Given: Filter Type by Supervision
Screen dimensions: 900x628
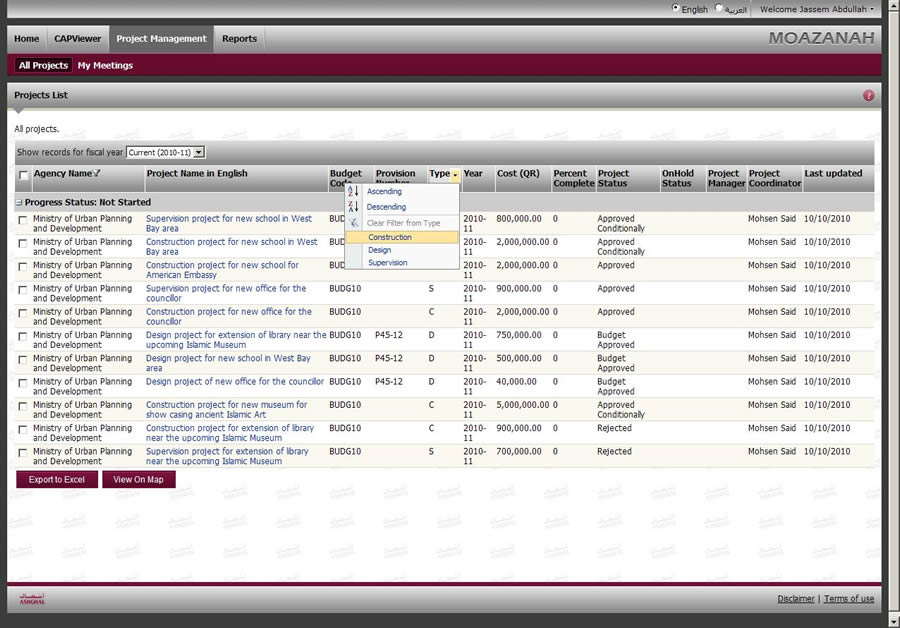Looking at the screenshot, I should [402, 262].
